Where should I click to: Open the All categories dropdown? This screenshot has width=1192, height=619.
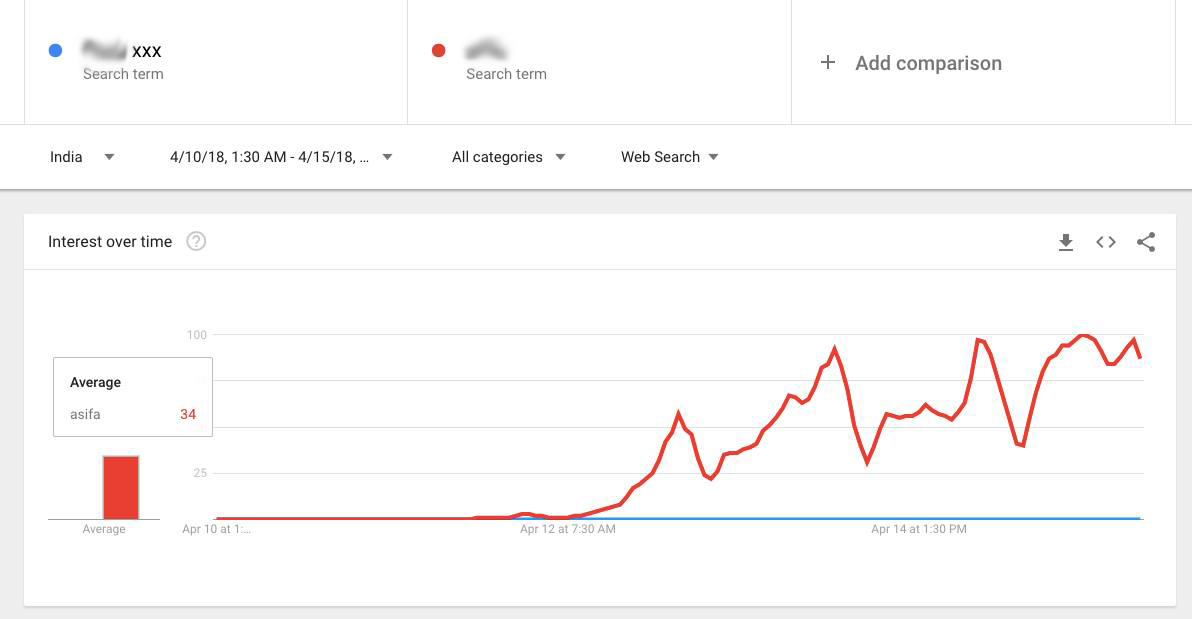[508, 157]
